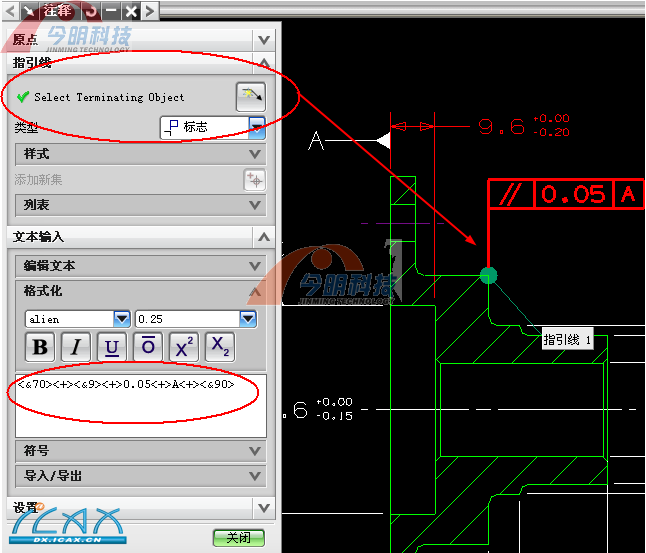Click the 关闭 close button
This screenshot has height=553, width=646.
238,537
